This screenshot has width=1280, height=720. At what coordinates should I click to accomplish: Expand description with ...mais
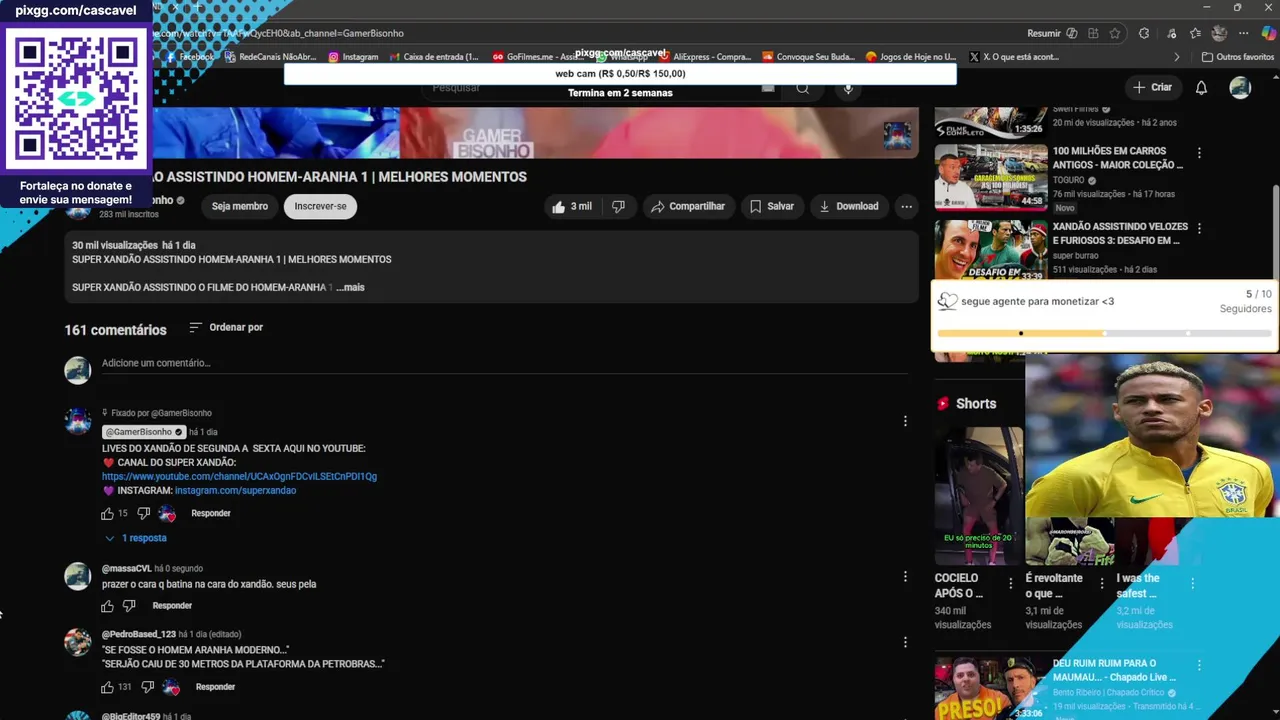[350, 288]
